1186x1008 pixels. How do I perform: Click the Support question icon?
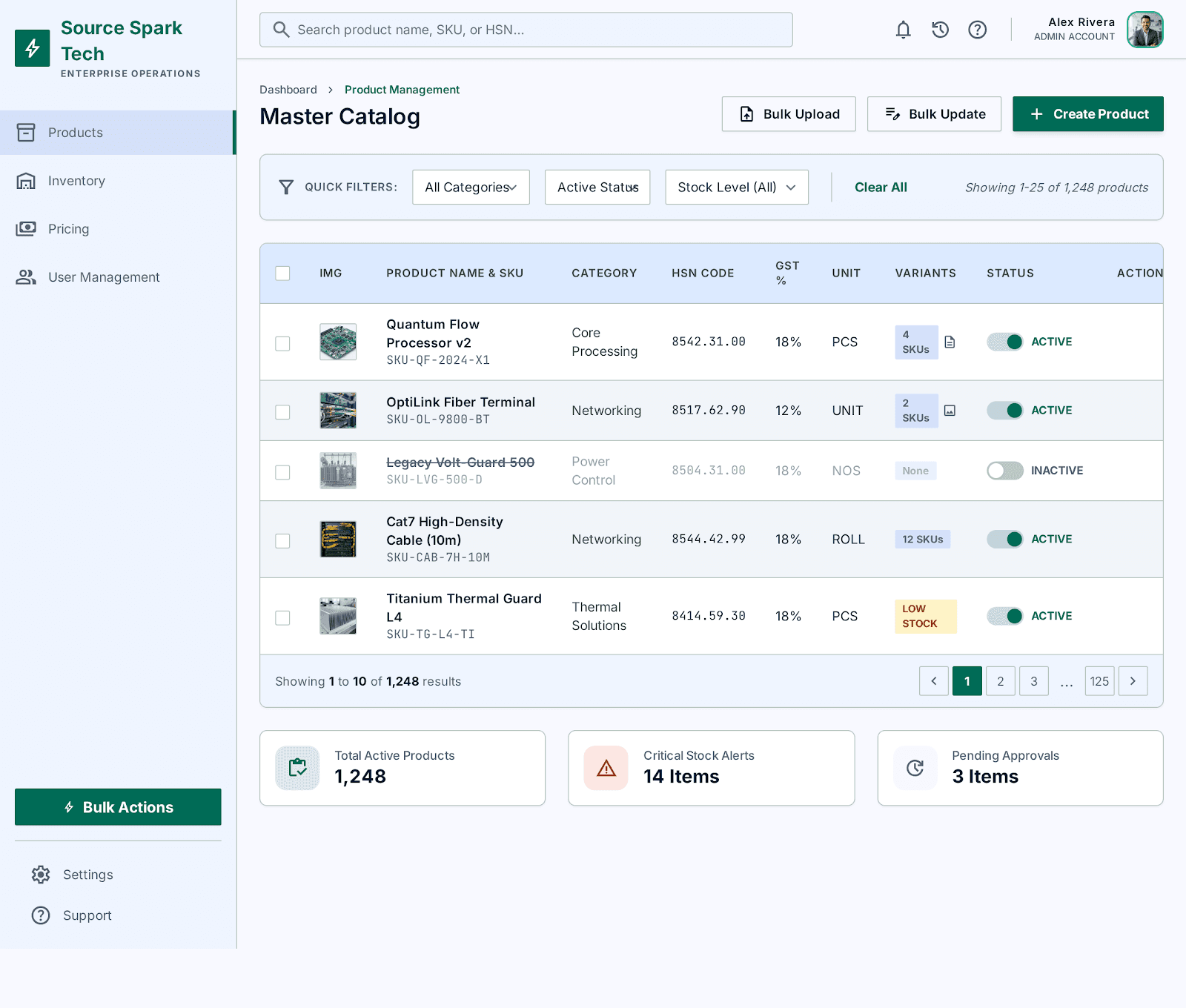pos(41,915)
